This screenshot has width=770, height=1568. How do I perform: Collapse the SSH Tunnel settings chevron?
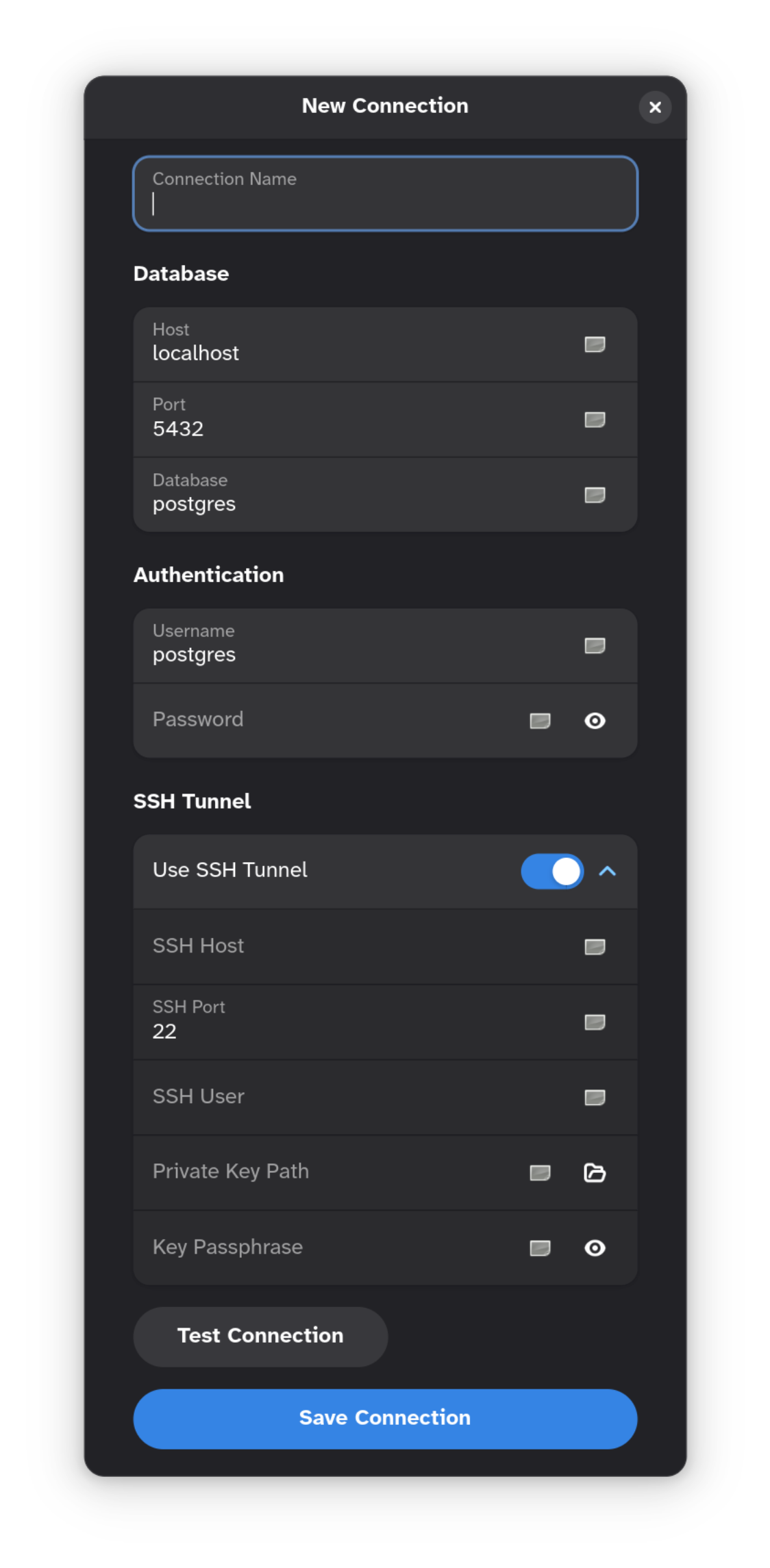pos(608,870)
